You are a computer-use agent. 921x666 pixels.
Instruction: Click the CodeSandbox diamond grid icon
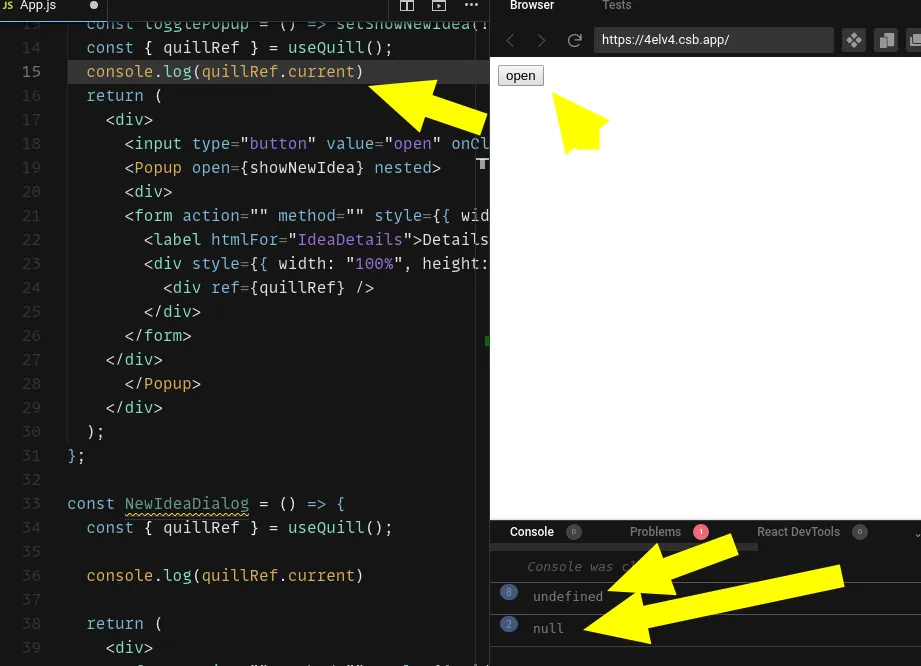[x=853, y=40]
